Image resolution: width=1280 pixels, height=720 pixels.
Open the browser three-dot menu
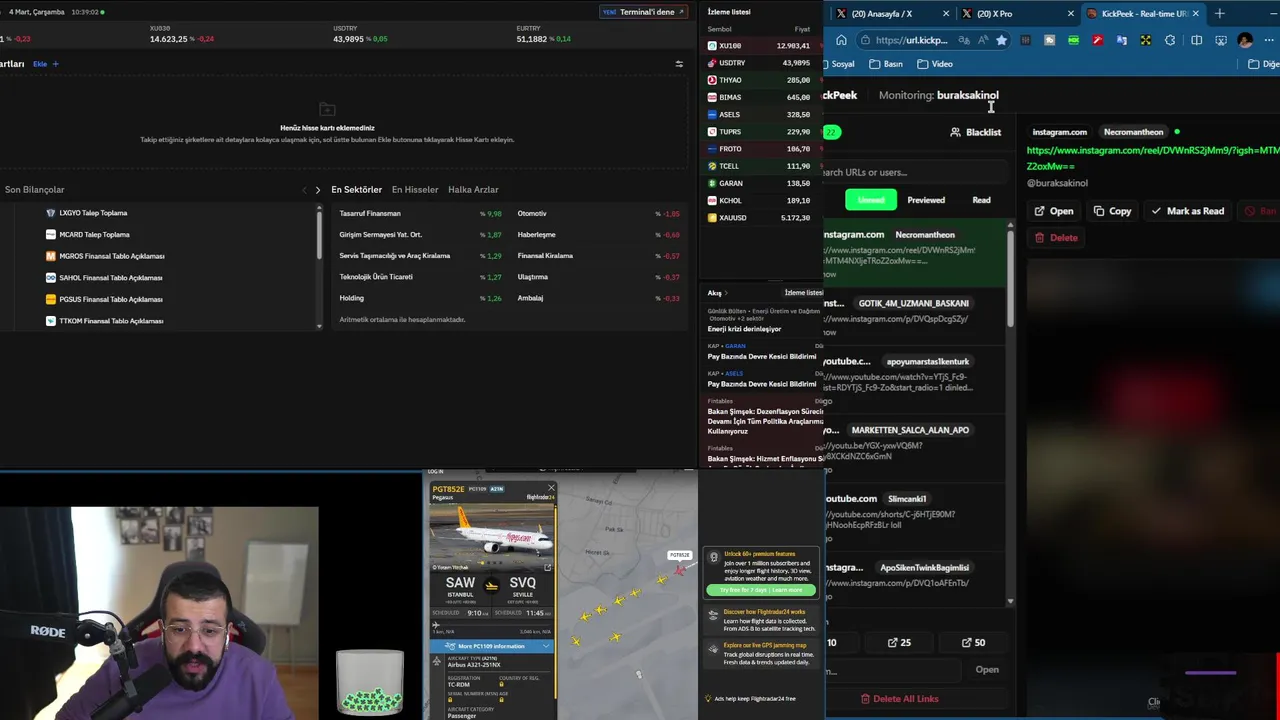point(1271,40)
